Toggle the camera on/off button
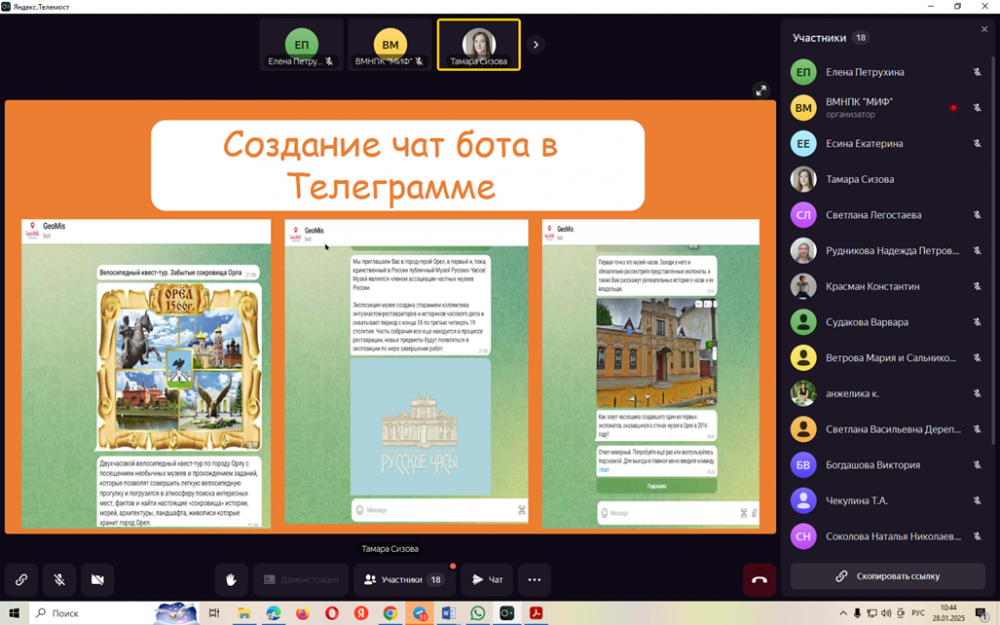1000x625 pixels. (97, 579)
